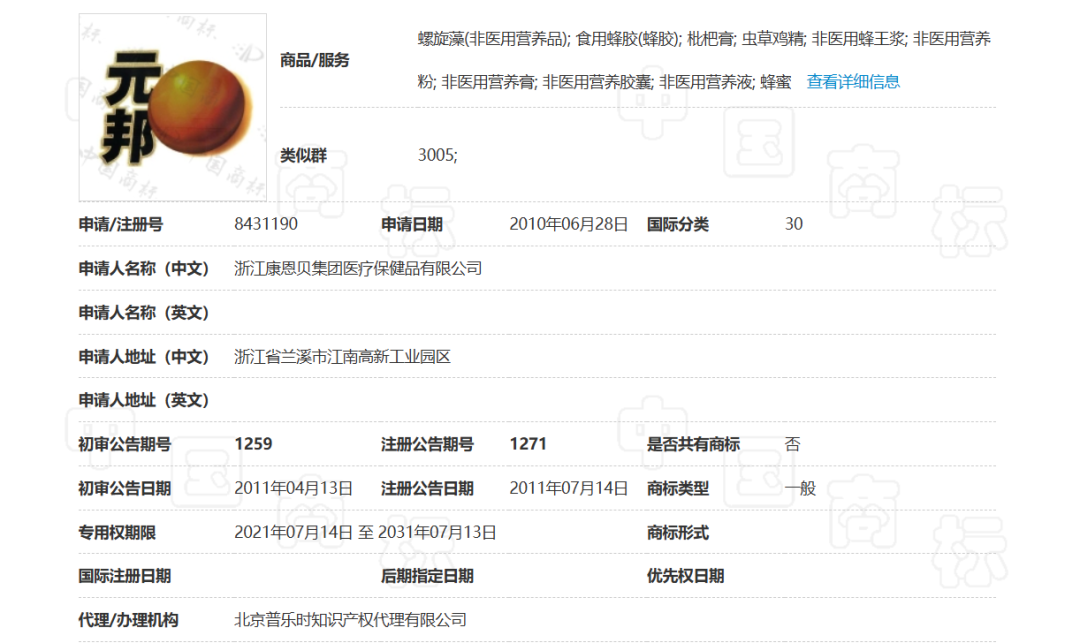Select the registration number 8431190
Screen dimensions: 1080x643
[x=266, y=224]
